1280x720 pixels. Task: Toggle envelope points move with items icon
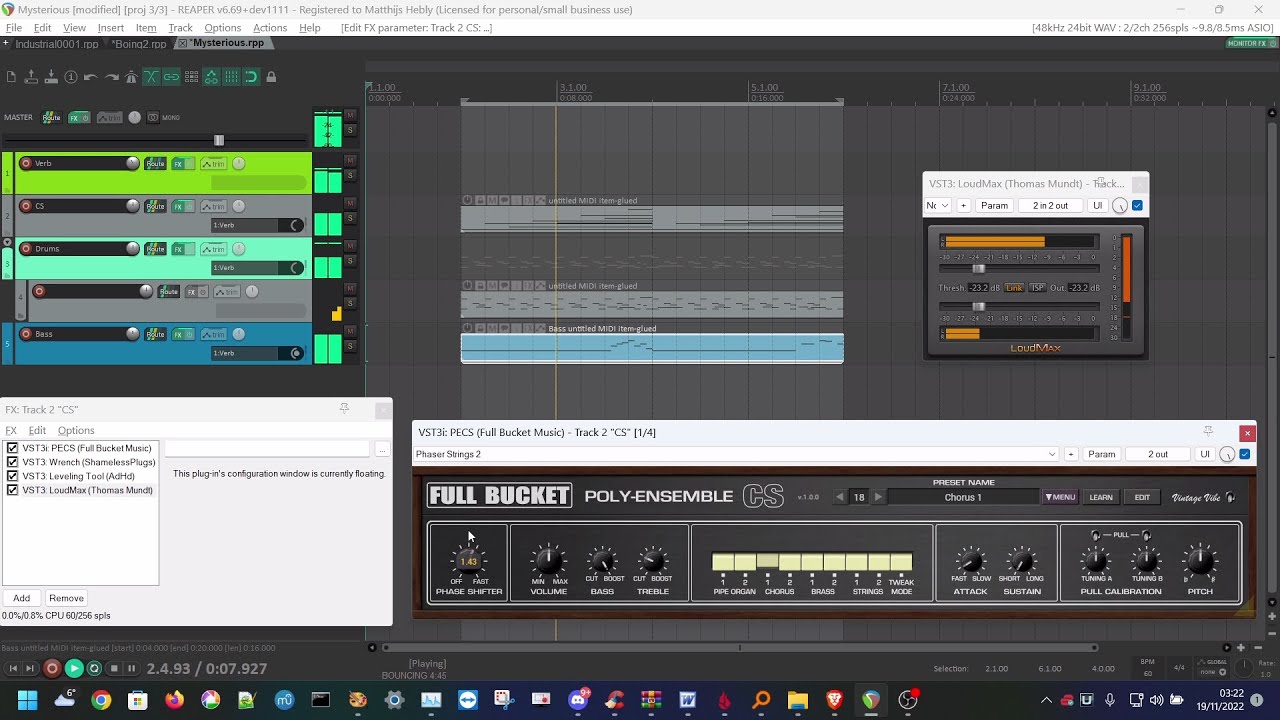pos(211,77)
